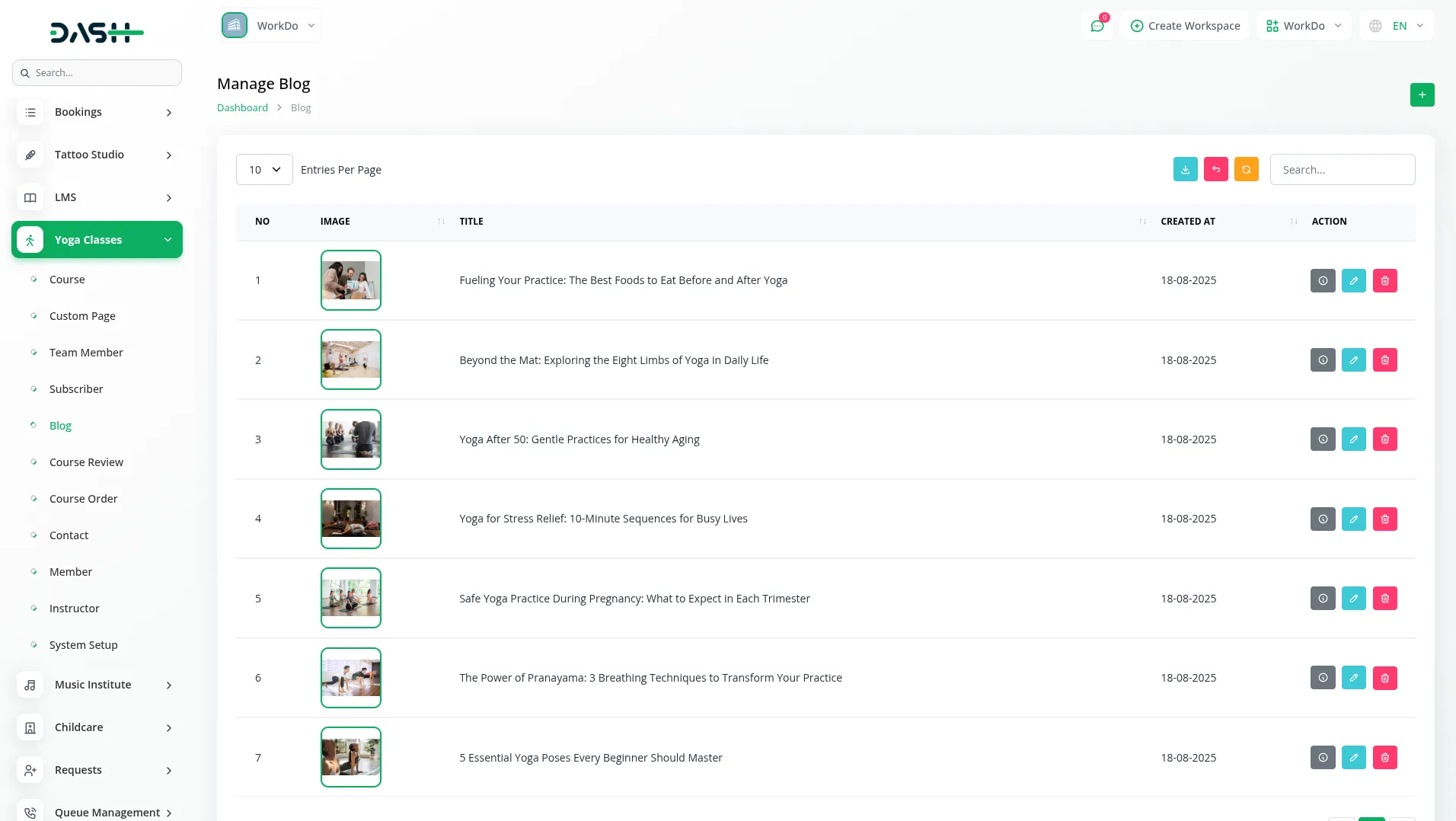Go to Dashboard breadcrumb link
The height and width of the screenshot is (821, 1456).
242,108
